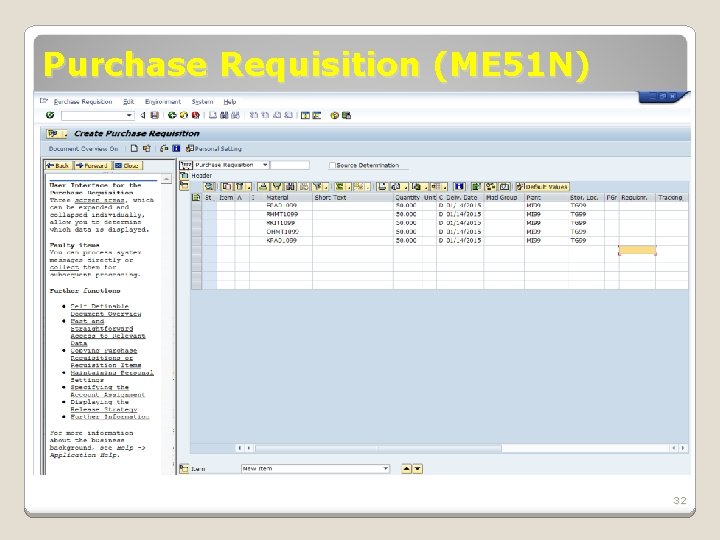Click the Save diskette icon
This screenshot has height=540, width=720.
pos(155,115)
